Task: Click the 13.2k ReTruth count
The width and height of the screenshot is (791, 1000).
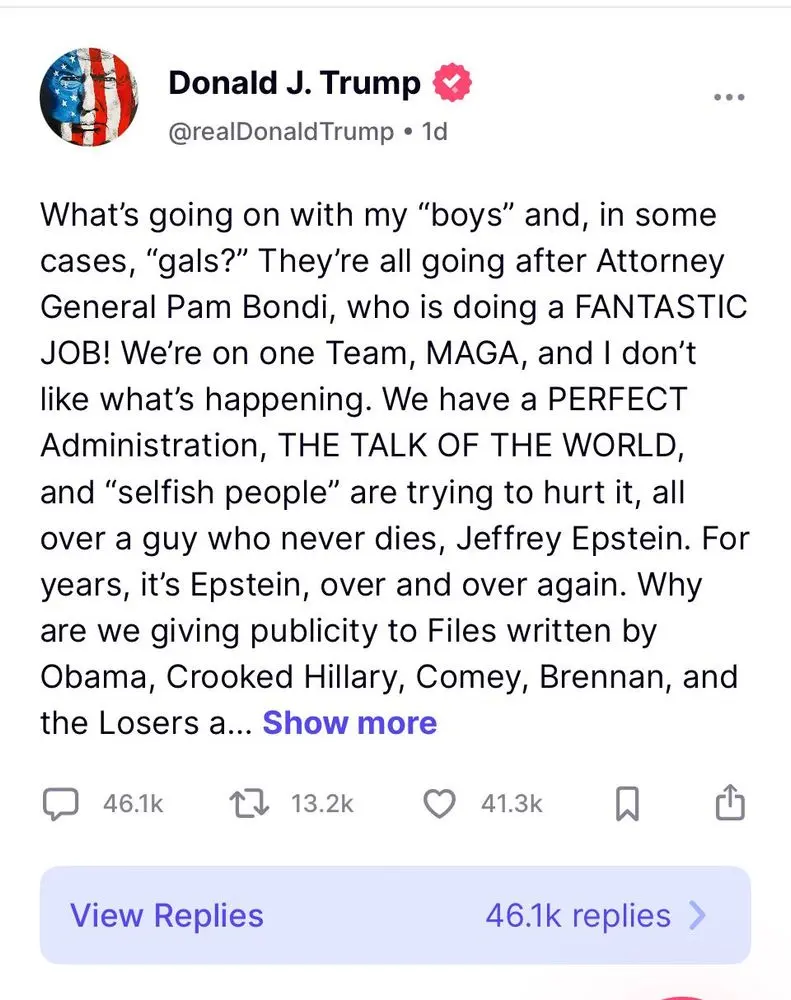Action: tap(322, 803)
